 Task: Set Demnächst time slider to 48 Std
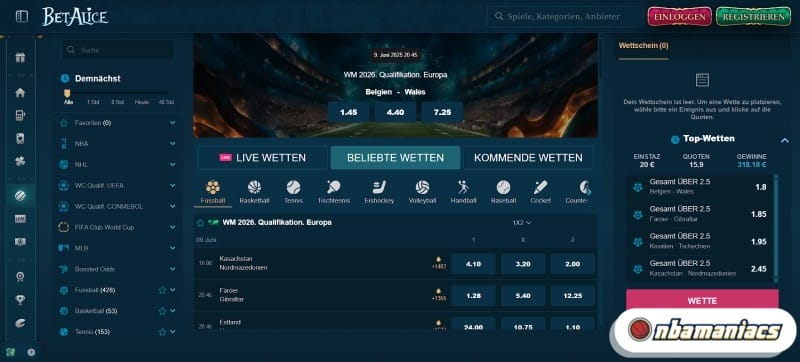(x=166, y=102)
